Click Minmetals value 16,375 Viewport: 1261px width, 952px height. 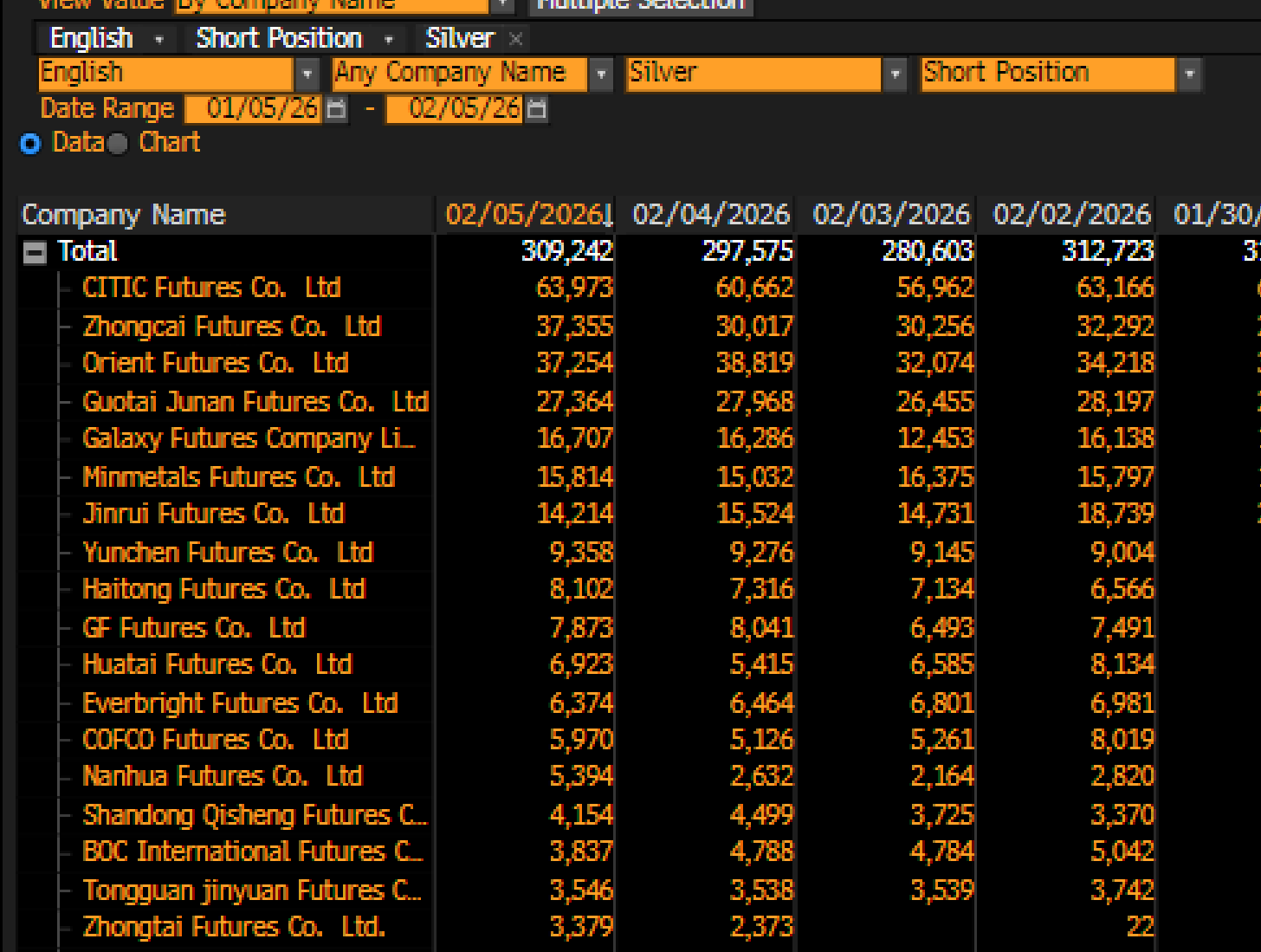(x=935, y=477)
